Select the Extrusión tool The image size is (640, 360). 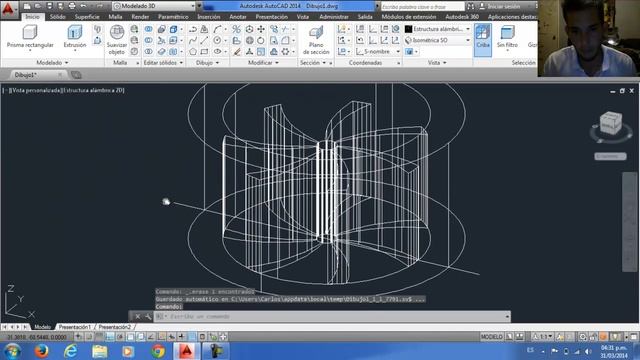pyautogui.click(x=75, y=37)
